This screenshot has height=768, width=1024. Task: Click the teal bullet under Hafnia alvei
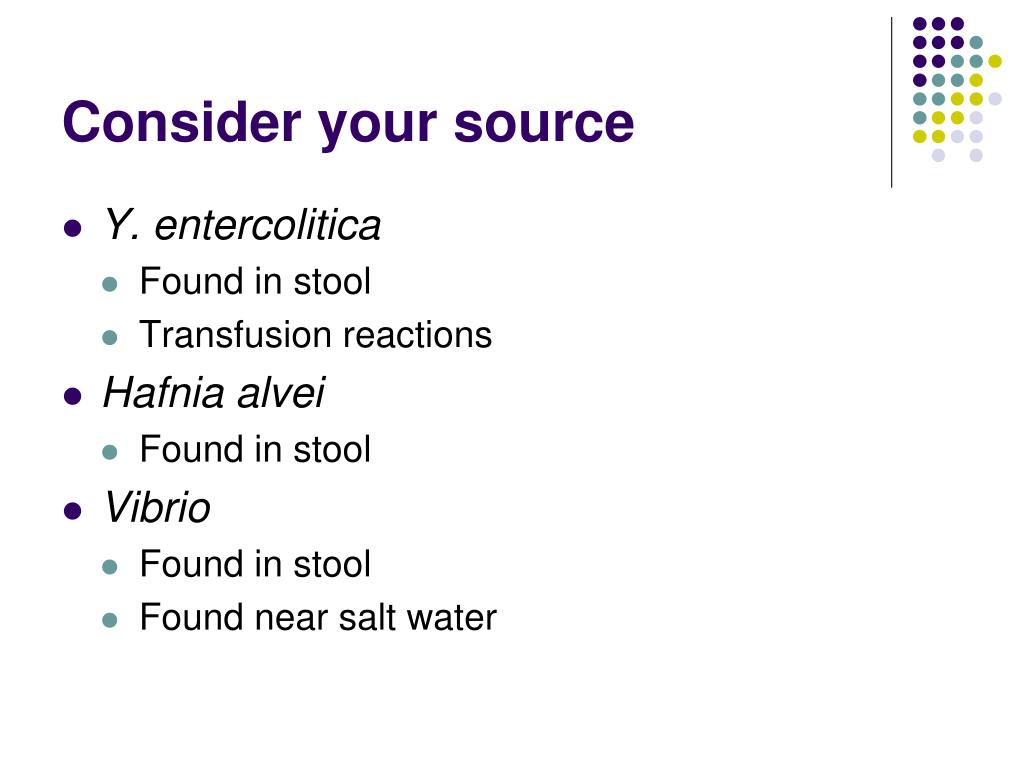tap(110, 452)
